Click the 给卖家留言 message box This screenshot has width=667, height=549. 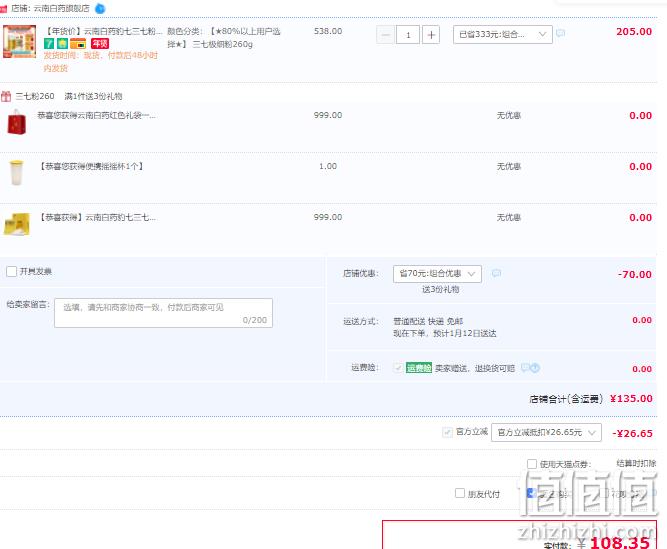click(x=163, y=313)
